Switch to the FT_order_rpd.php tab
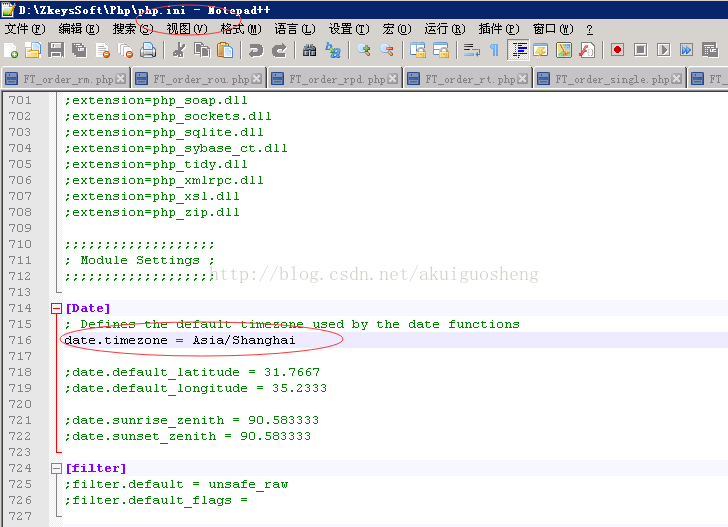The height and width of the screenshot is (527, 728). tap(334, 79)
